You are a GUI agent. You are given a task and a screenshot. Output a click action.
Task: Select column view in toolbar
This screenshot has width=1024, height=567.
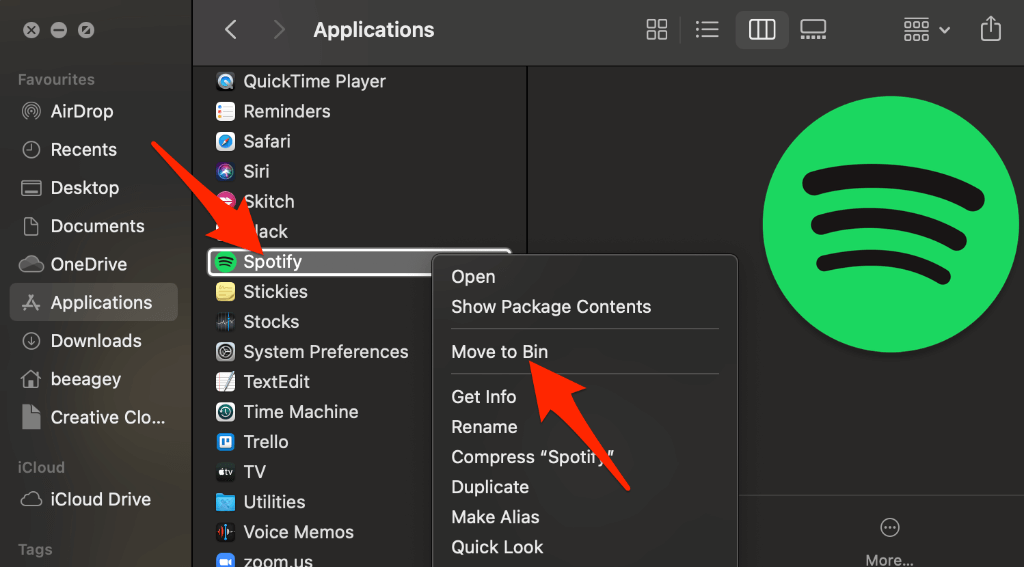(762, 30)
